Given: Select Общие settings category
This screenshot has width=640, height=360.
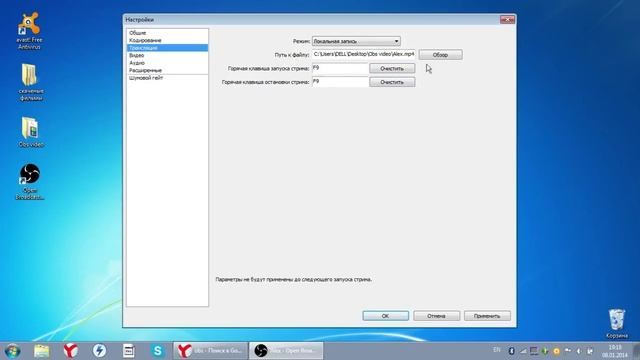Looking at the screenshot, I should coord(167,33).
